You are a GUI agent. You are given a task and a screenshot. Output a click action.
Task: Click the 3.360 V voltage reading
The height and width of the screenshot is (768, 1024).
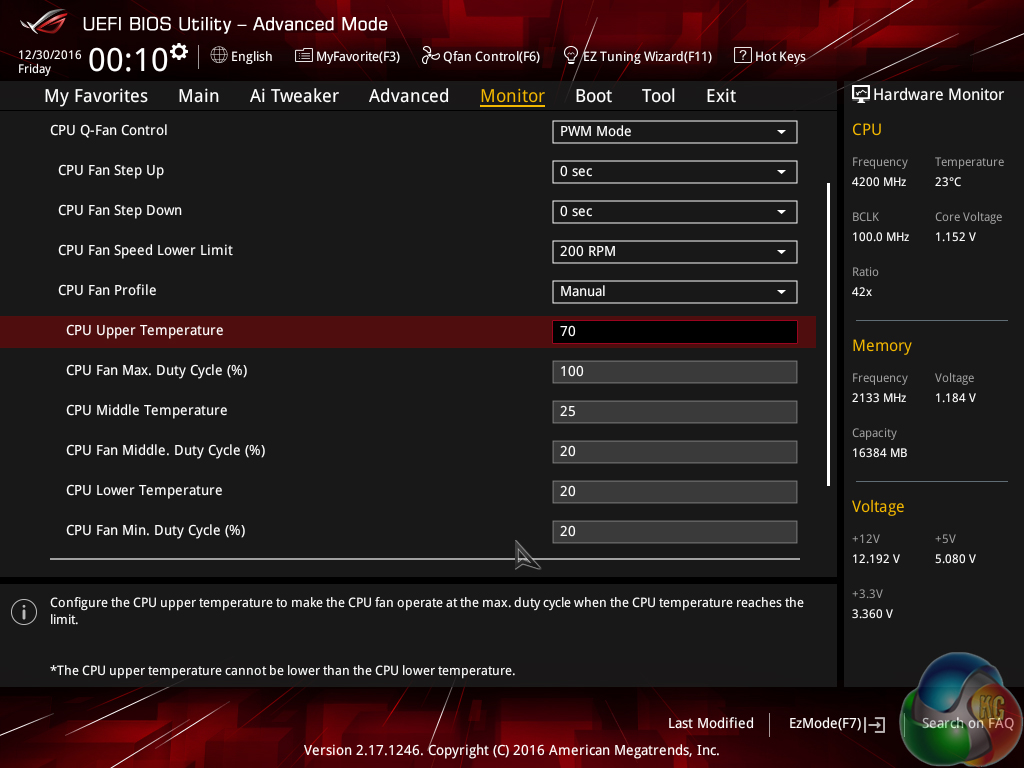(872, 614)
